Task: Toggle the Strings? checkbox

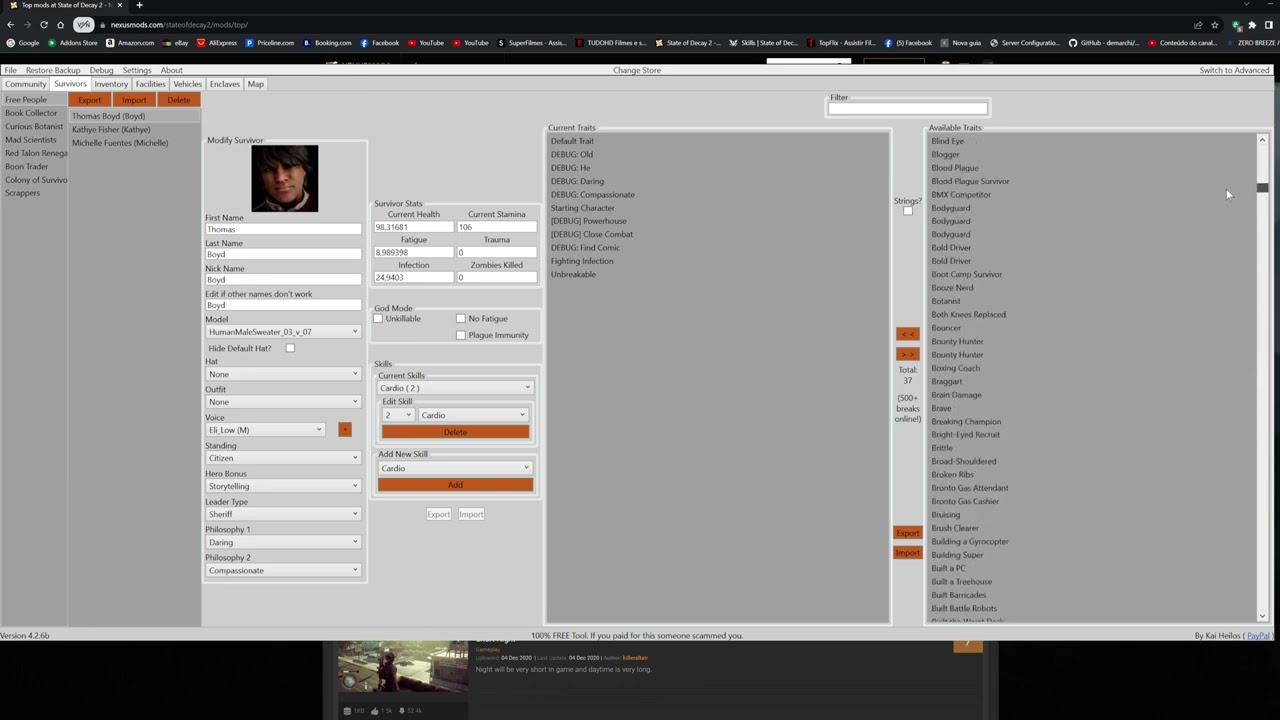Action: 908,211
